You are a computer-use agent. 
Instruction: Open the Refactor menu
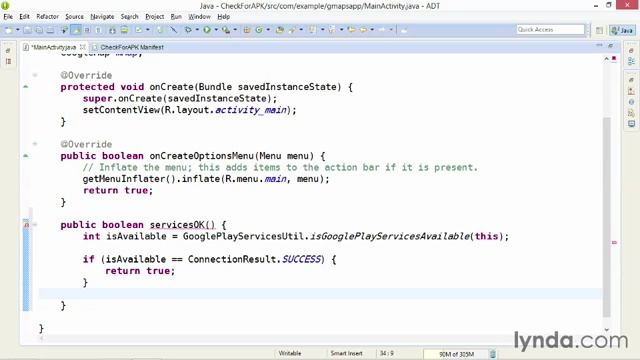tap(47, 17)
